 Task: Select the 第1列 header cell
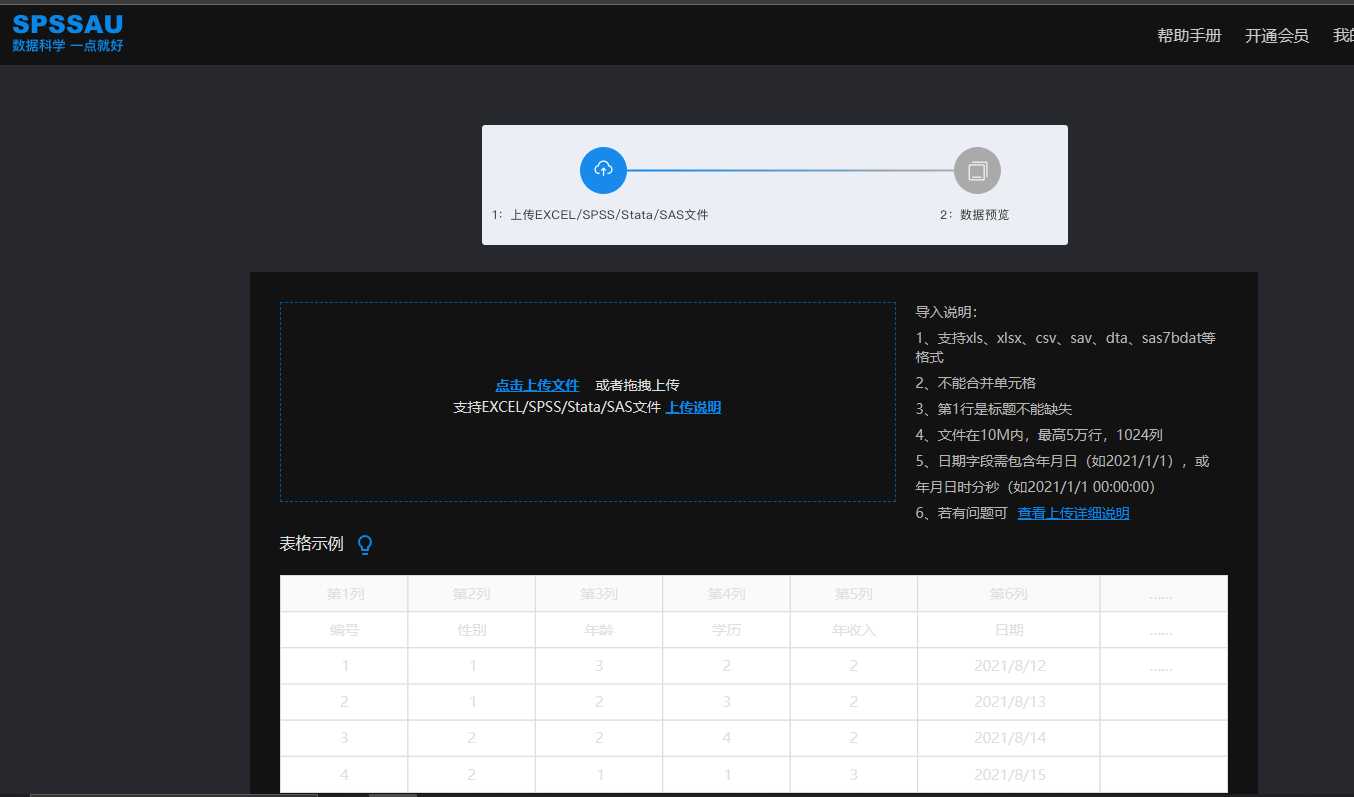[344, 593]
